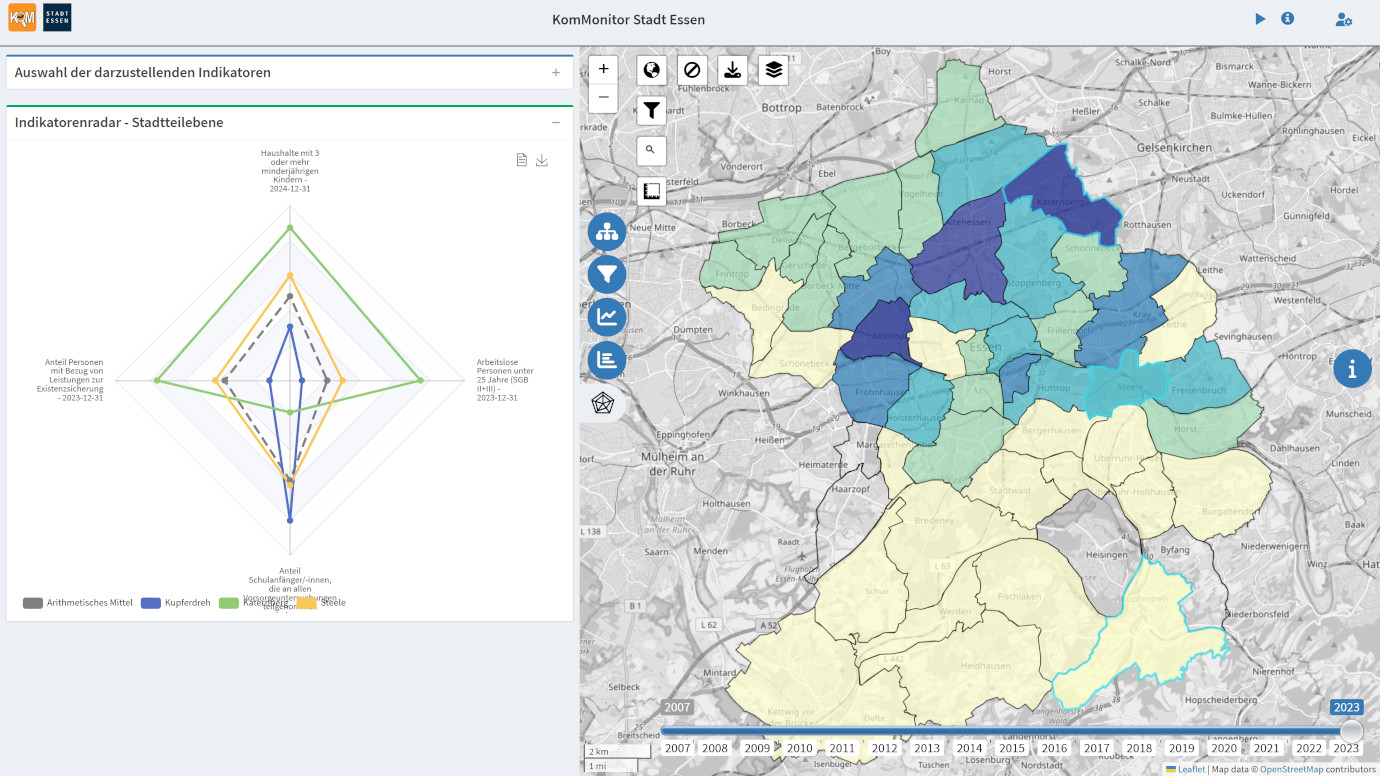Open the Leaflet attribution link

[x=1190, y=769]
